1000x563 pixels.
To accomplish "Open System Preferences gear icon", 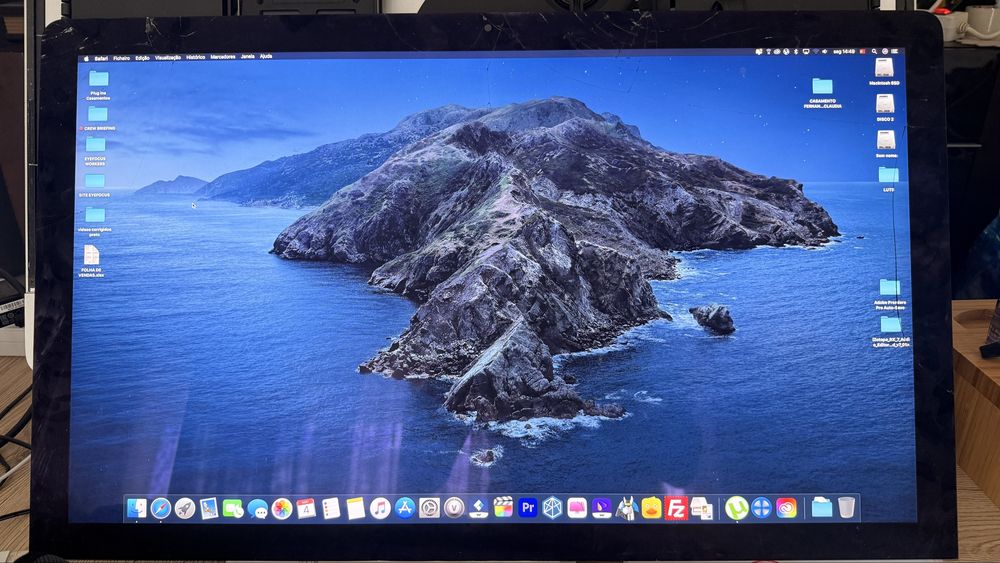I will point(429,508).
